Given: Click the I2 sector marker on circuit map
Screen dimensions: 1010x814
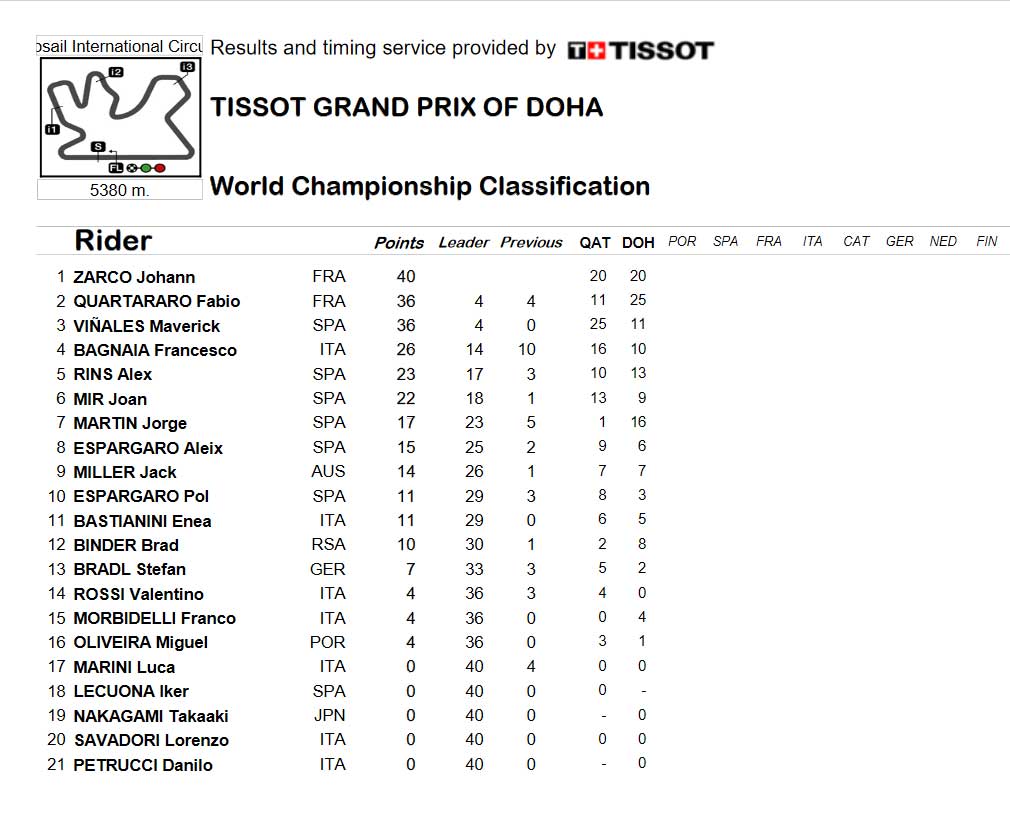Looking at the screenshot, I should pos(116,71).
